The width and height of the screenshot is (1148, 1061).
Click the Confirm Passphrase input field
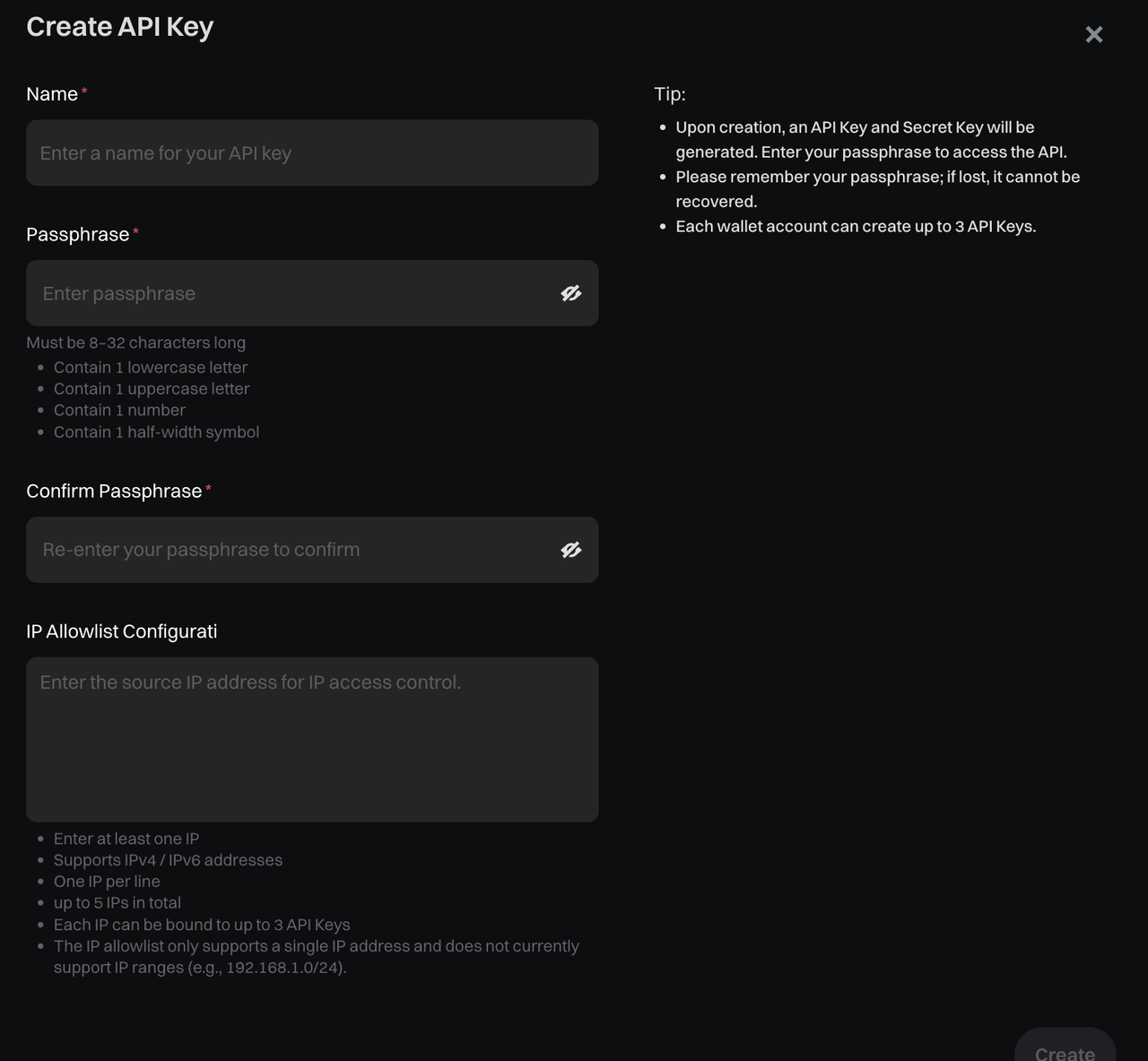pyautogui.click(x=287, y=550)
